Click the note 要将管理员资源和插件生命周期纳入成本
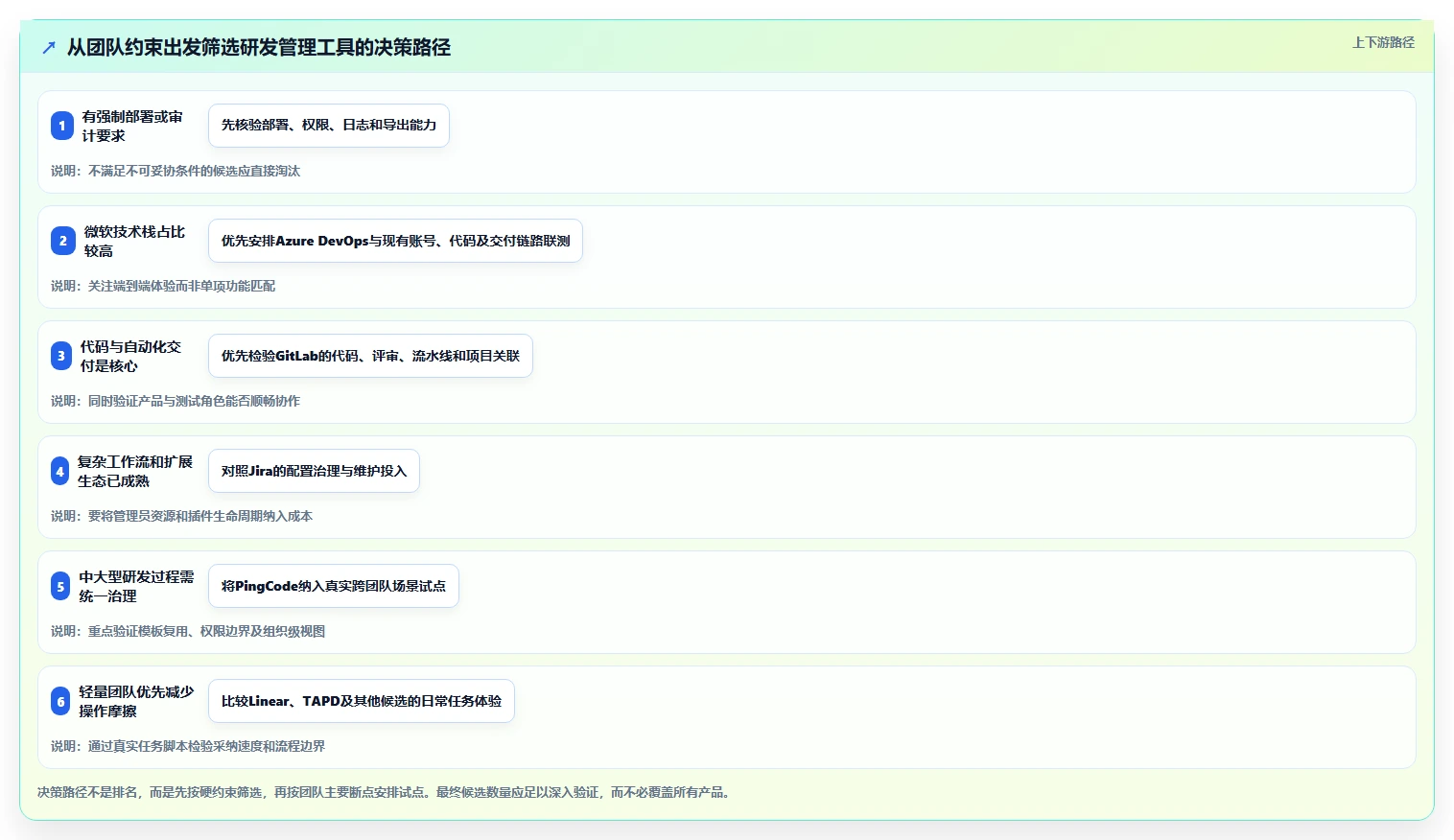 182,516
